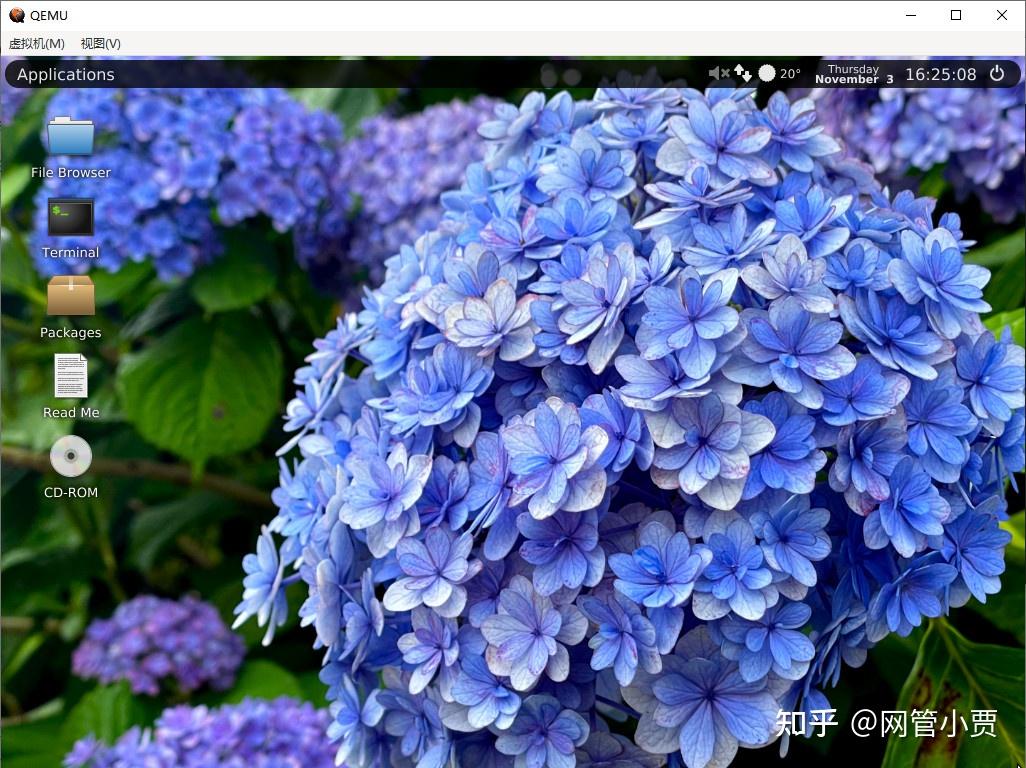Maximize the QEMU window
This screenshot has height=768, width=1026.
pos(956,15)
